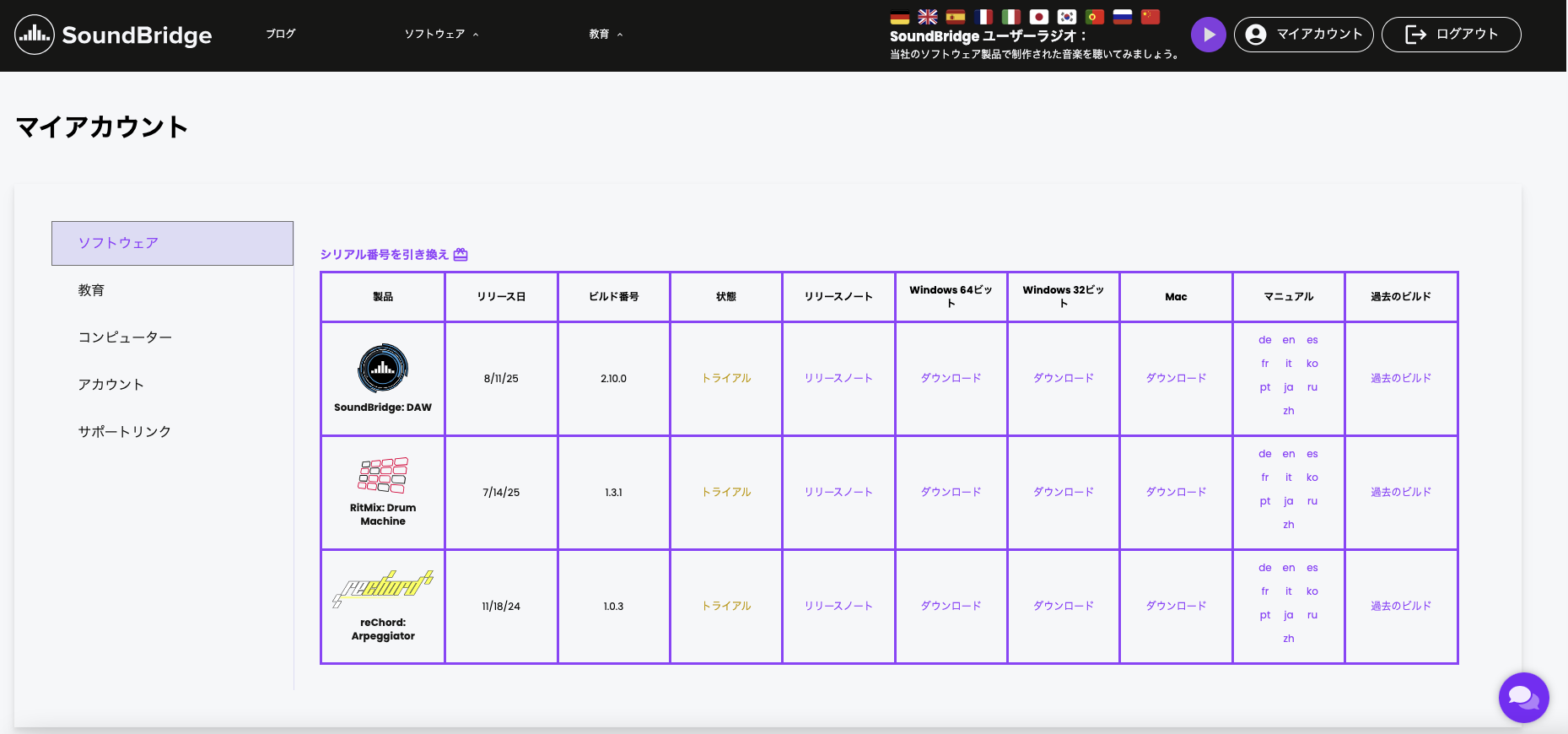Screen dimensions: 1568x734
Task: Open the 'ko' manual for RitMix
Action: [x=1312, y=478]
